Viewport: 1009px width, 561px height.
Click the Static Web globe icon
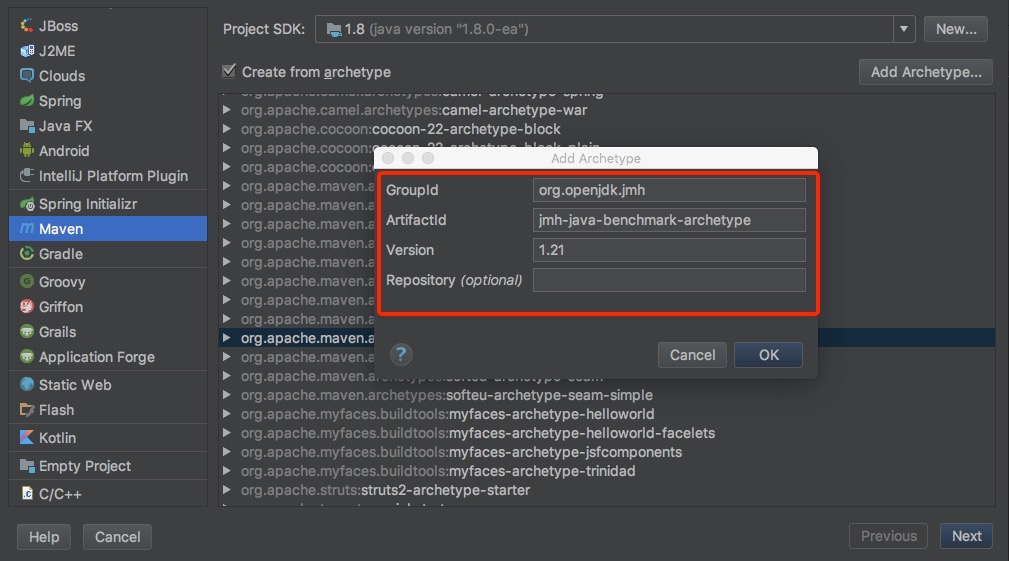point(26,385)
